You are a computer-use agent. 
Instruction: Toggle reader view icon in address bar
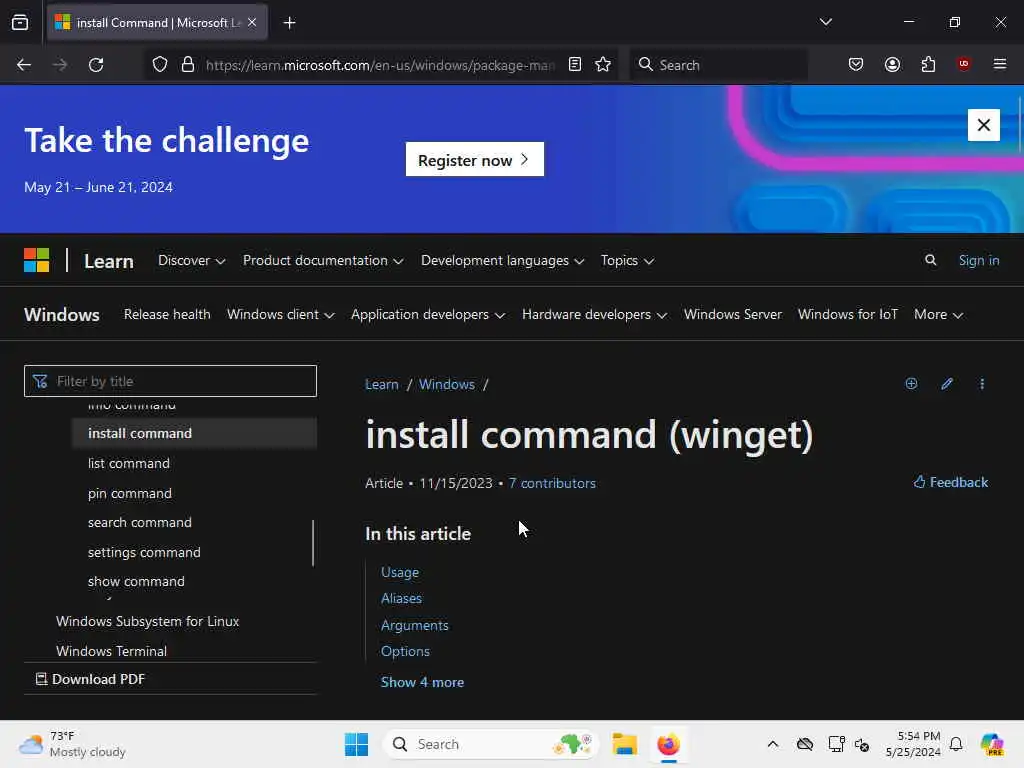tap(575, 65)
